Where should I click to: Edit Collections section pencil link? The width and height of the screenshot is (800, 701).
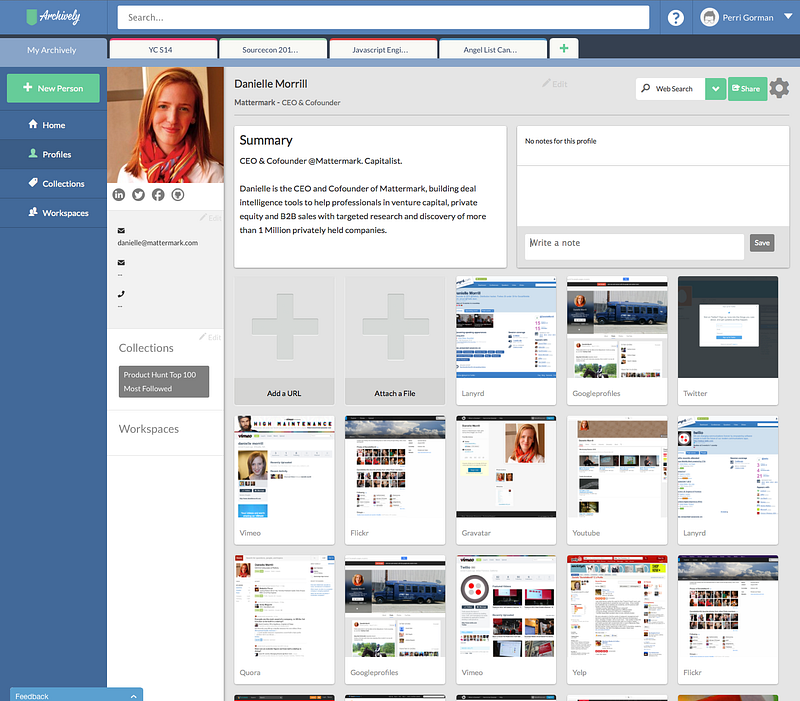[210, 337]
